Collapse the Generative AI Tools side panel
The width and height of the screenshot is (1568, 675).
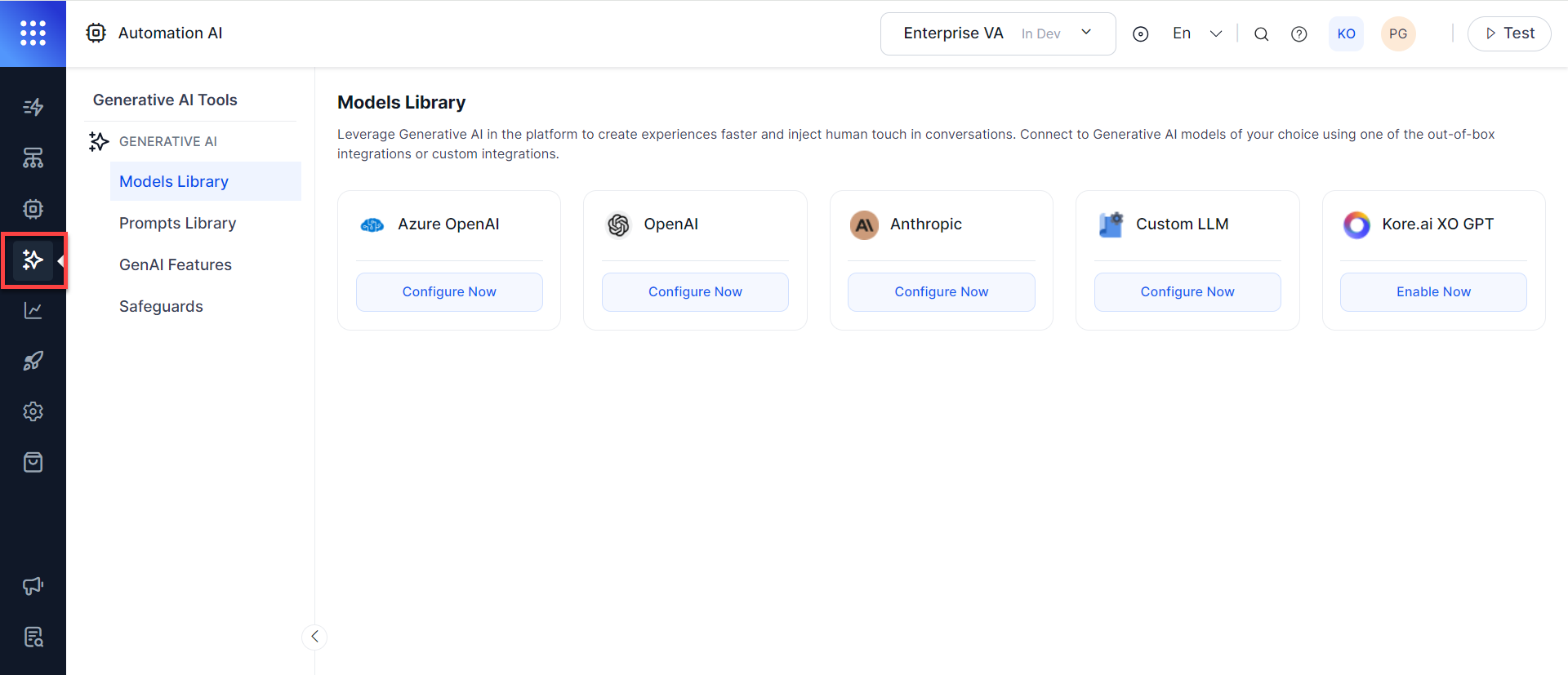coord(314,637)
